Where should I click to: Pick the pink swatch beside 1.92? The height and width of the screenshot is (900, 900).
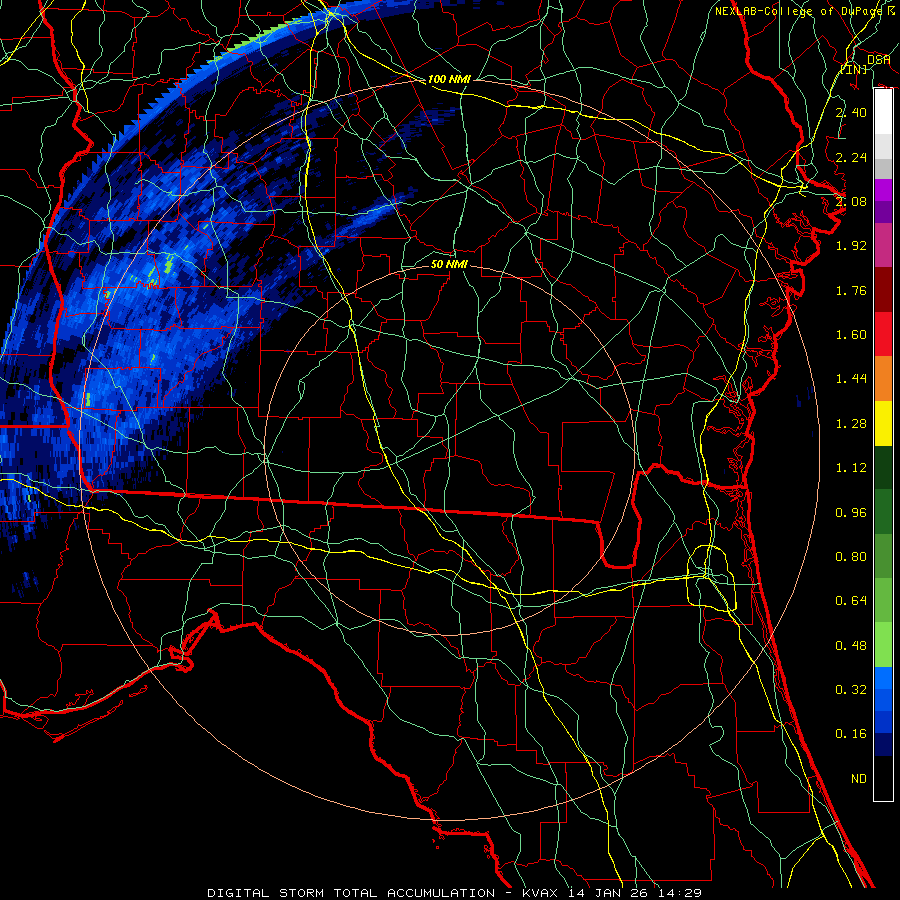click(x=883, y=245)
